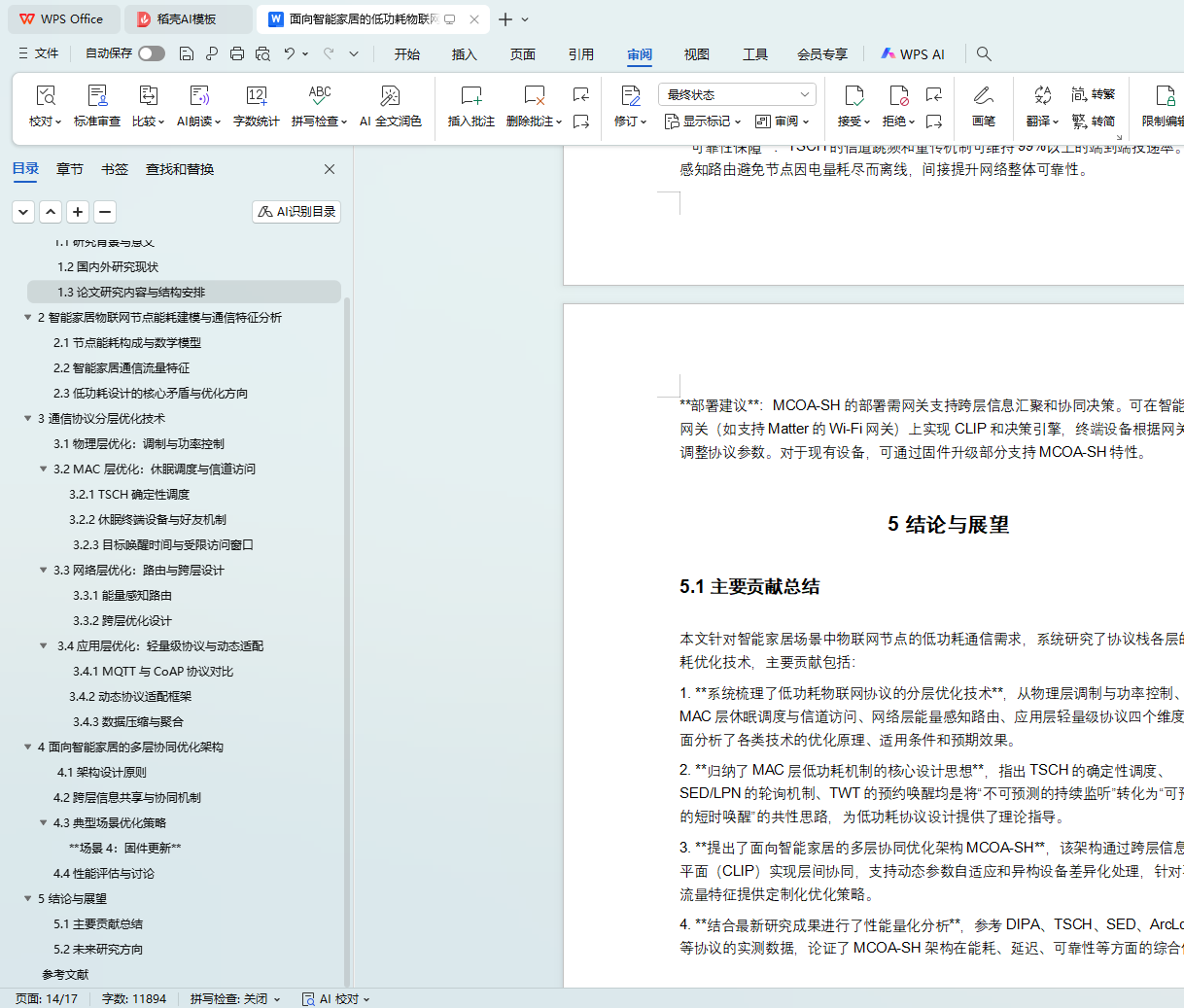Close the navigation pane with X
The width and height of the screenshot is (1184, 1008).
330,169
